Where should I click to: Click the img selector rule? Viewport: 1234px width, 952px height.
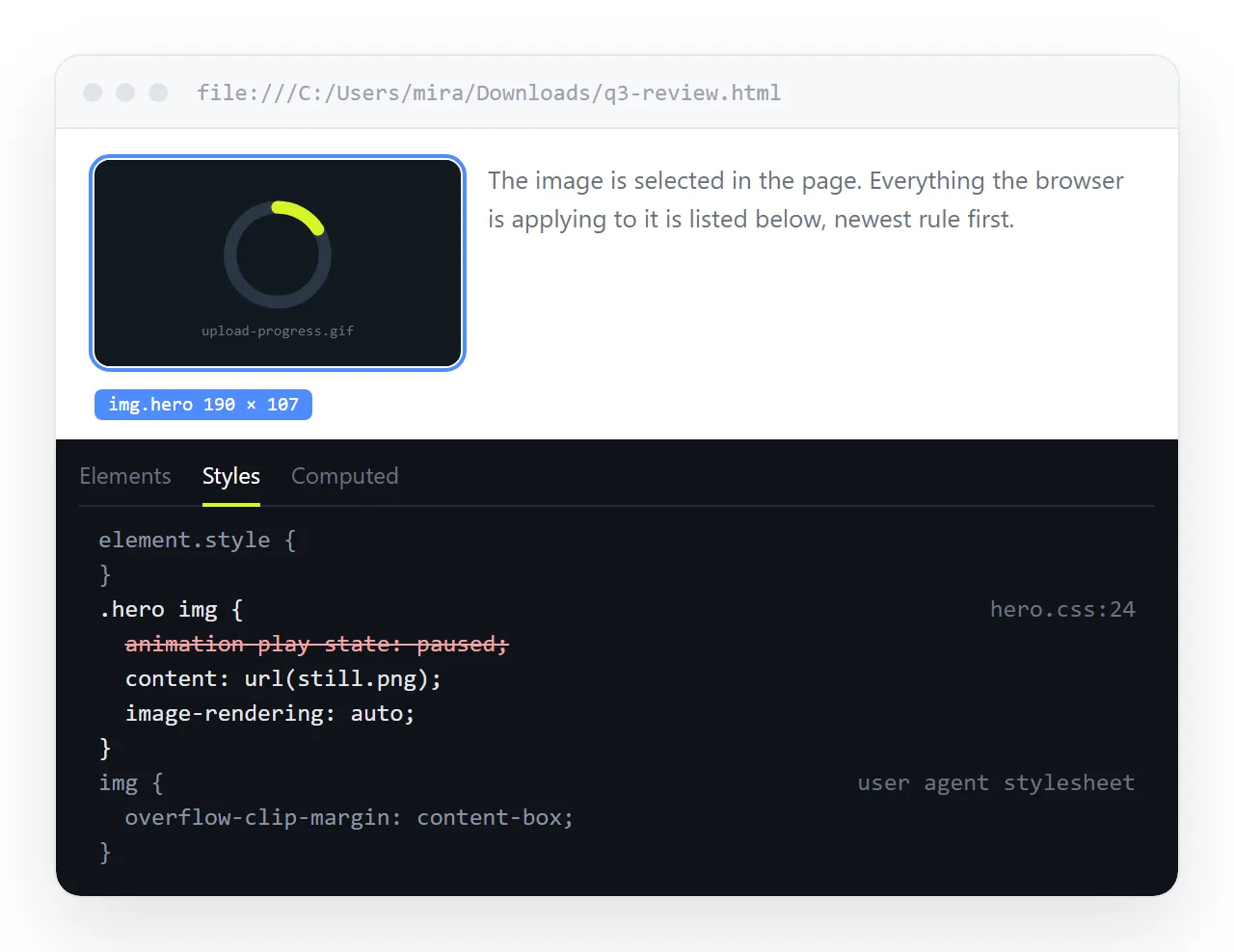tap(131, 782)
